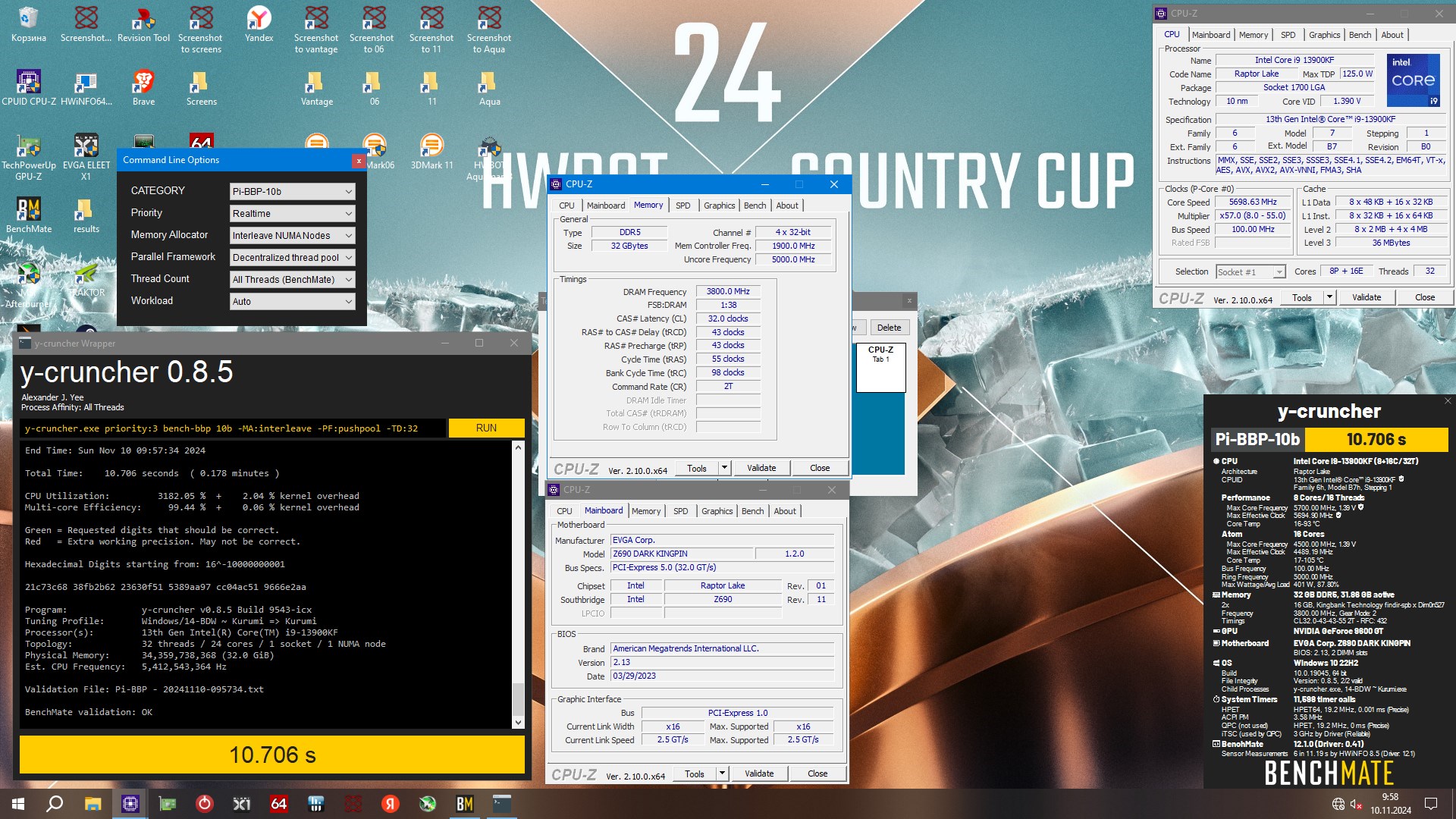1456x819 pixels.
Task: Launch the Yandex browser desktop icon
Action: click(259, 24)
